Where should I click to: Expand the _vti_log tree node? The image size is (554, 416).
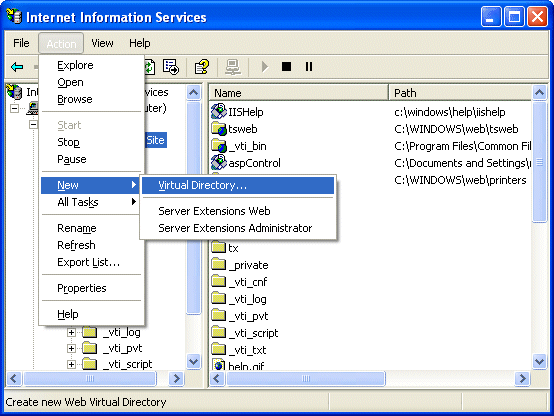pyautogui.click(x=71, y=333)
